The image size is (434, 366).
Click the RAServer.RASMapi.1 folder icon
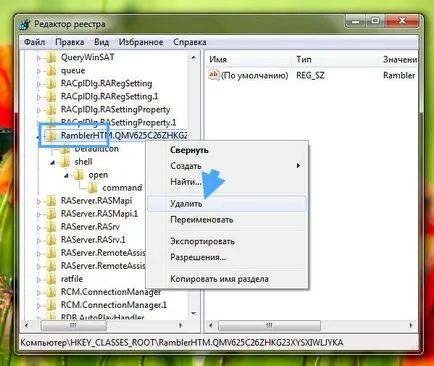click(x=51, y=214)
